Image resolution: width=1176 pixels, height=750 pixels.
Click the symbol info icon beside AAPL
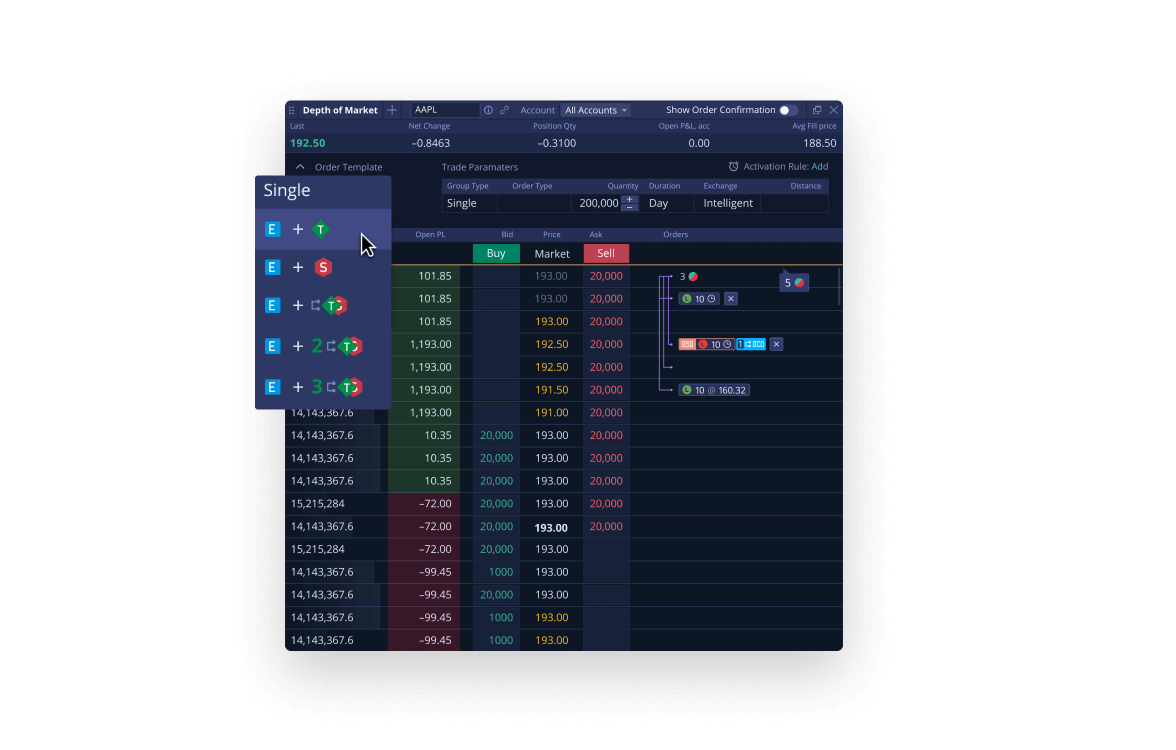(488, 110)
